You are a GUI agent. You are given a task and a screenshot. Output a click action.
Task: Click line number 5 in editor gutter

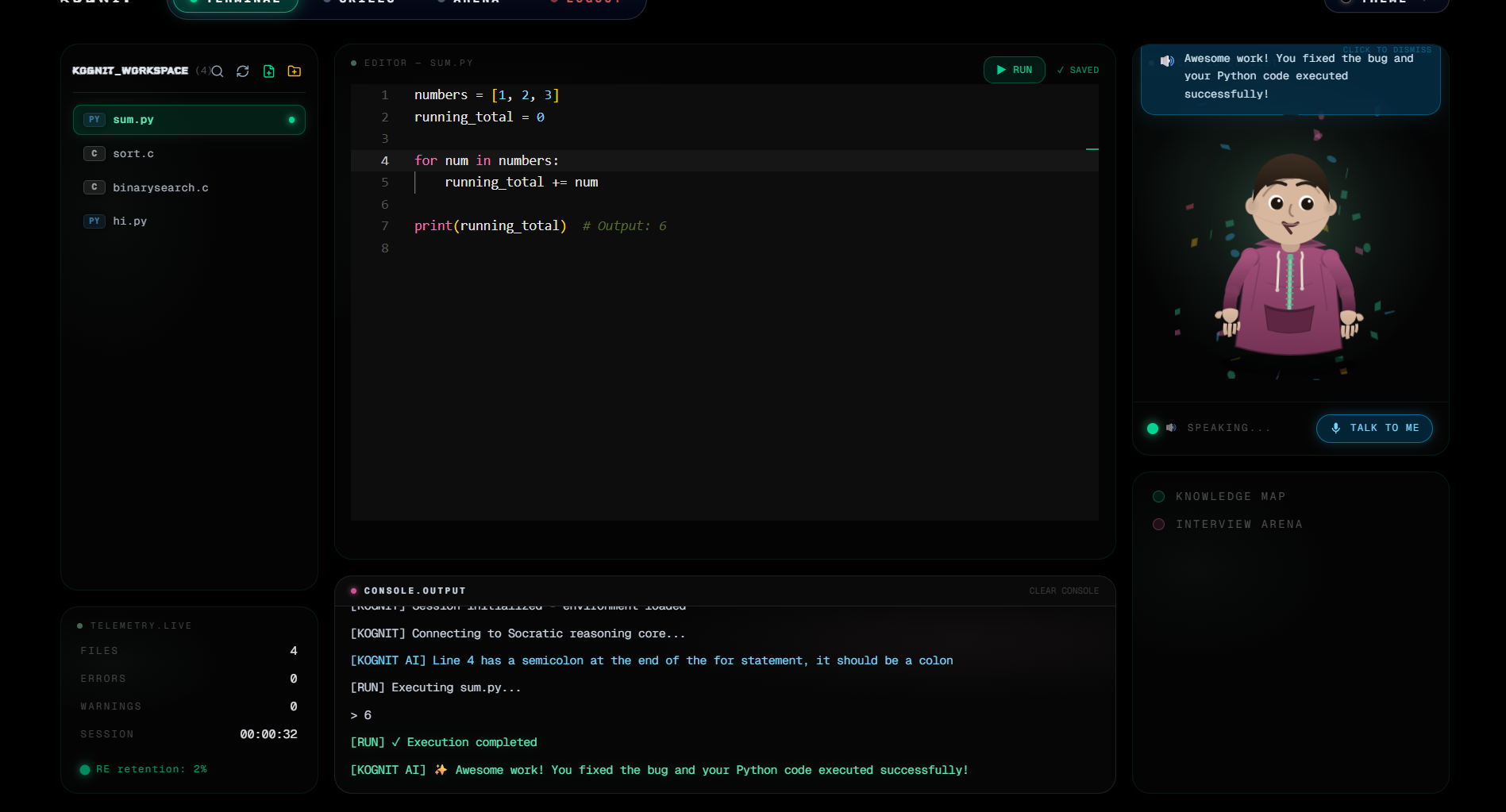(385, 183)
